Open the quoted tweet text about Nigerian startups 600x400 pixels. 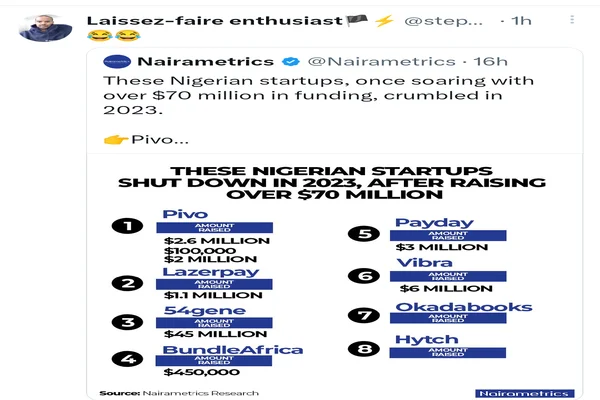pos(310,98)
